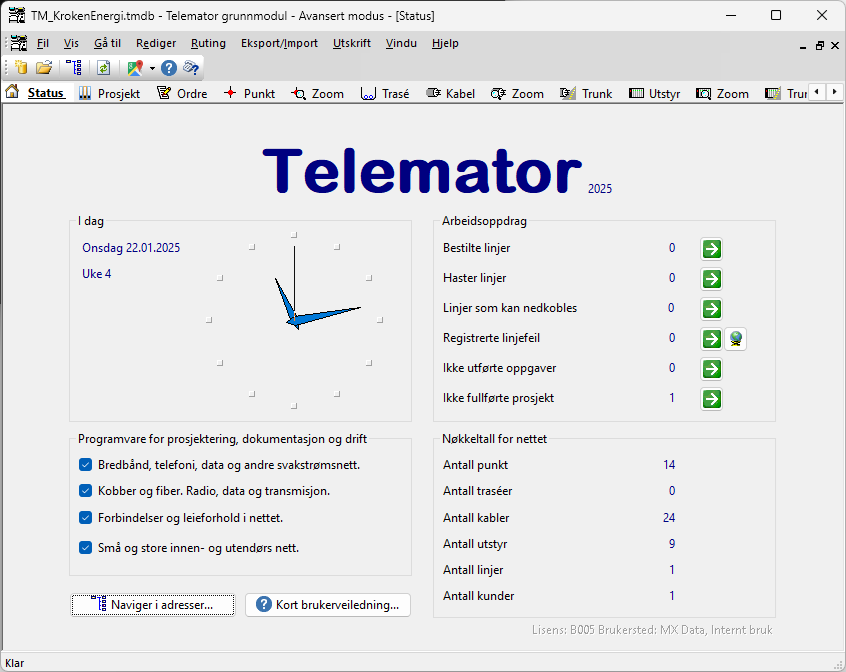Click the date Onsdag 22.01.2025
This screenshot has width=846, height=672.
(x=131, y=248)
